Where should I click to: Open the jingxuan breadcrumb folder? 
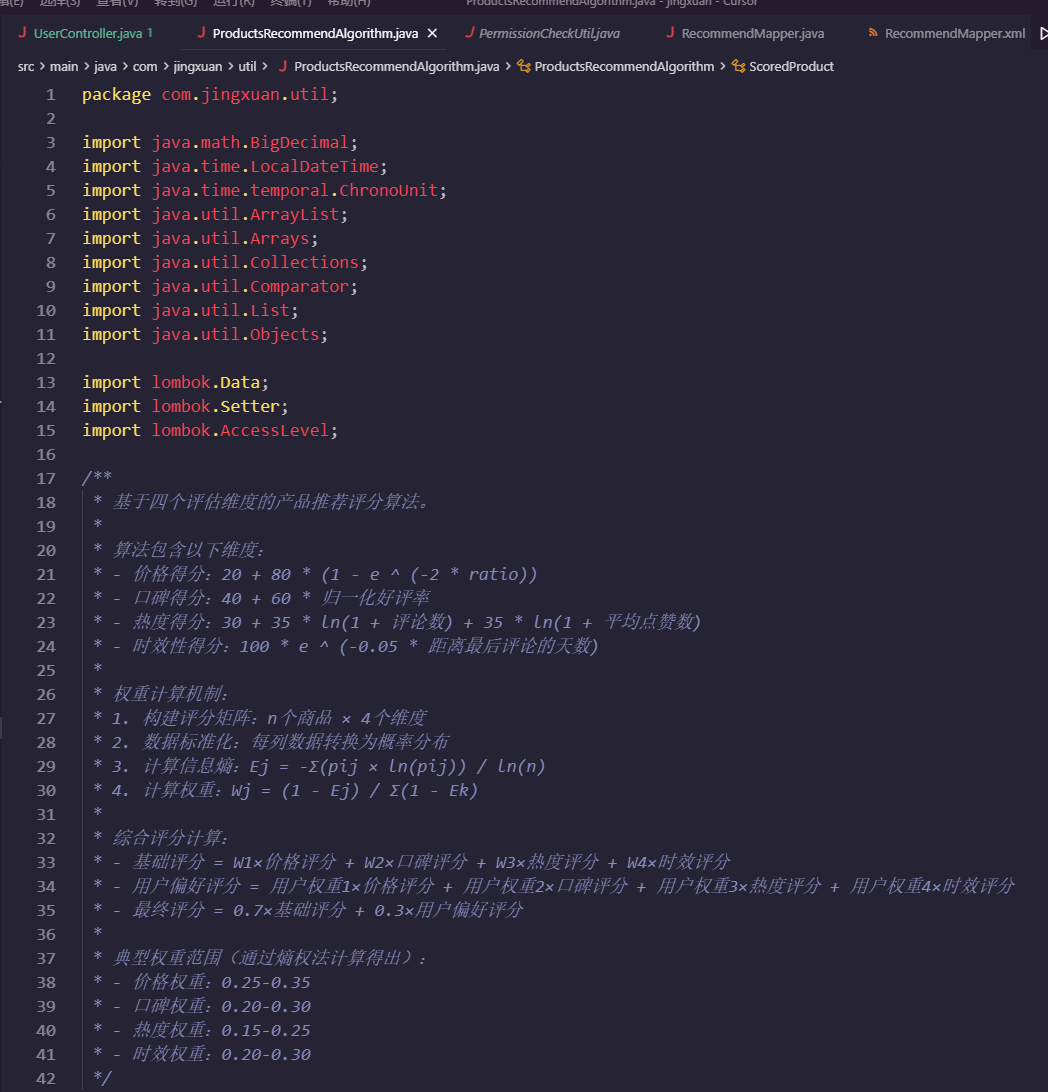[198, 66]
